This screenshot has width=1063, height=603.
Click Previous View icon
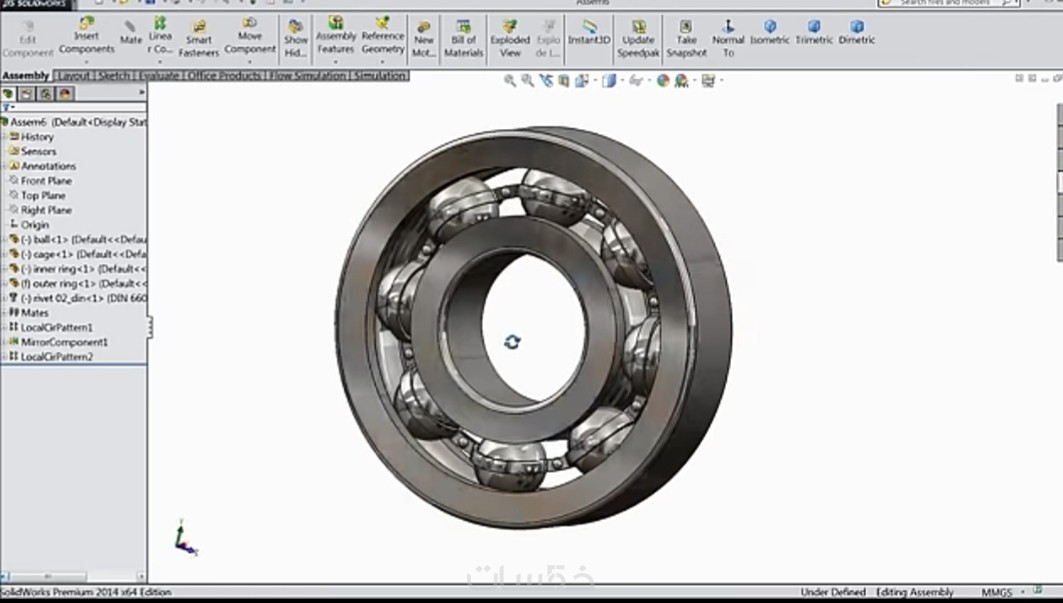546,81
